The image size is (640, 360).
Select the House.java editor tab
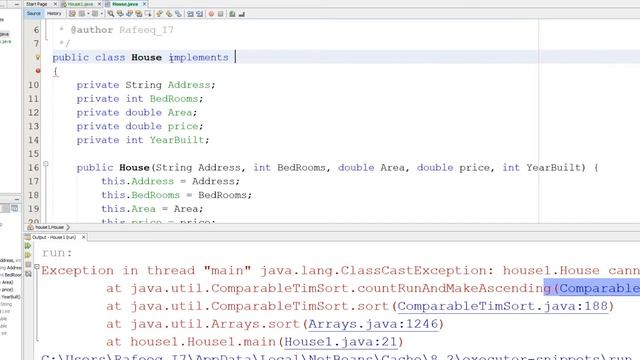click(125, 4)
